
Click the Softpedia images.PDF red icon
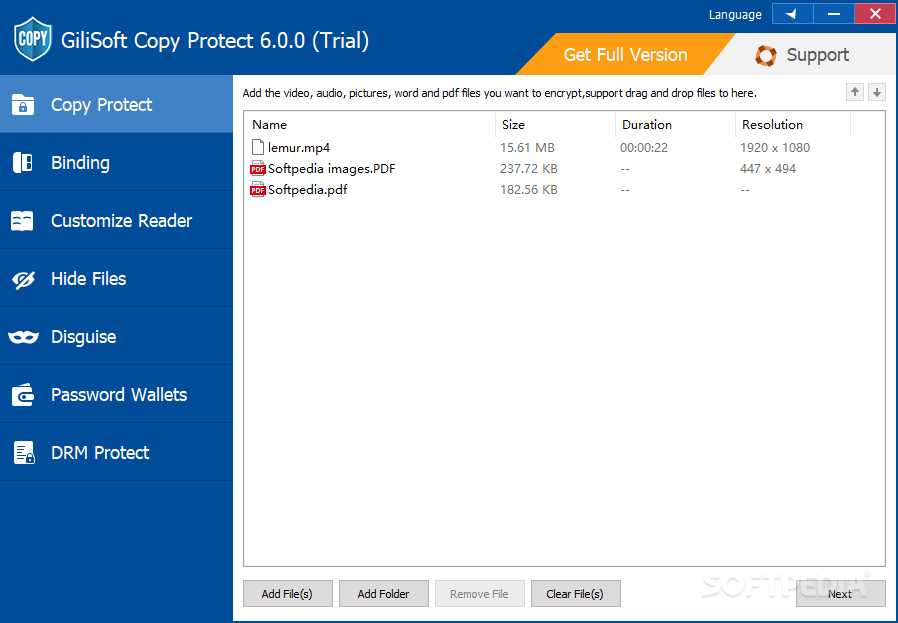point(258,168)
